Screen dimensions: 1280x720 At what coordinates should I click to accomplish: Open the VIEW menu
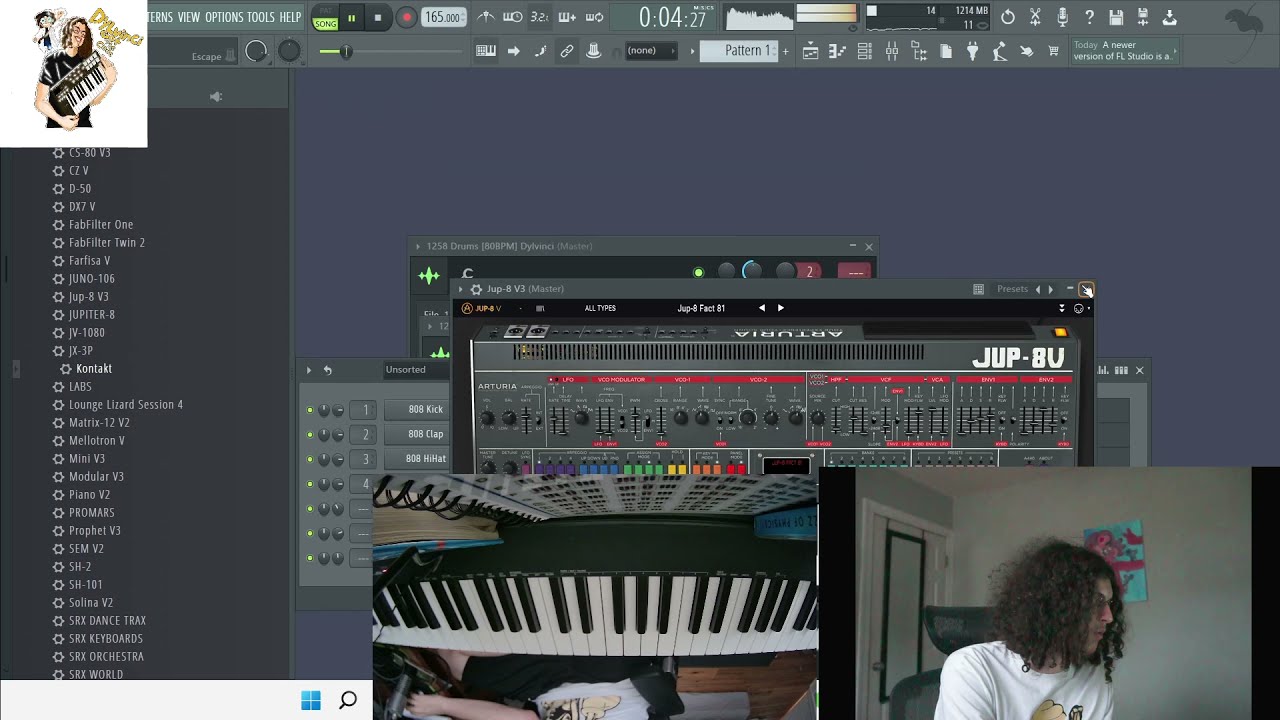[189, 17]
